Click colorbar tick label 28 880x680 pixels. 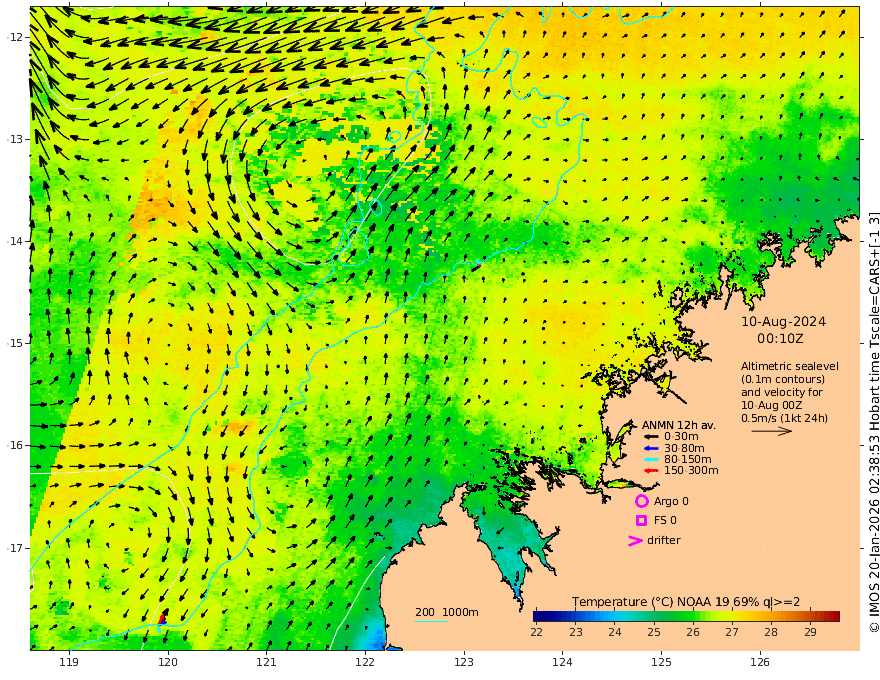point(771,632)
